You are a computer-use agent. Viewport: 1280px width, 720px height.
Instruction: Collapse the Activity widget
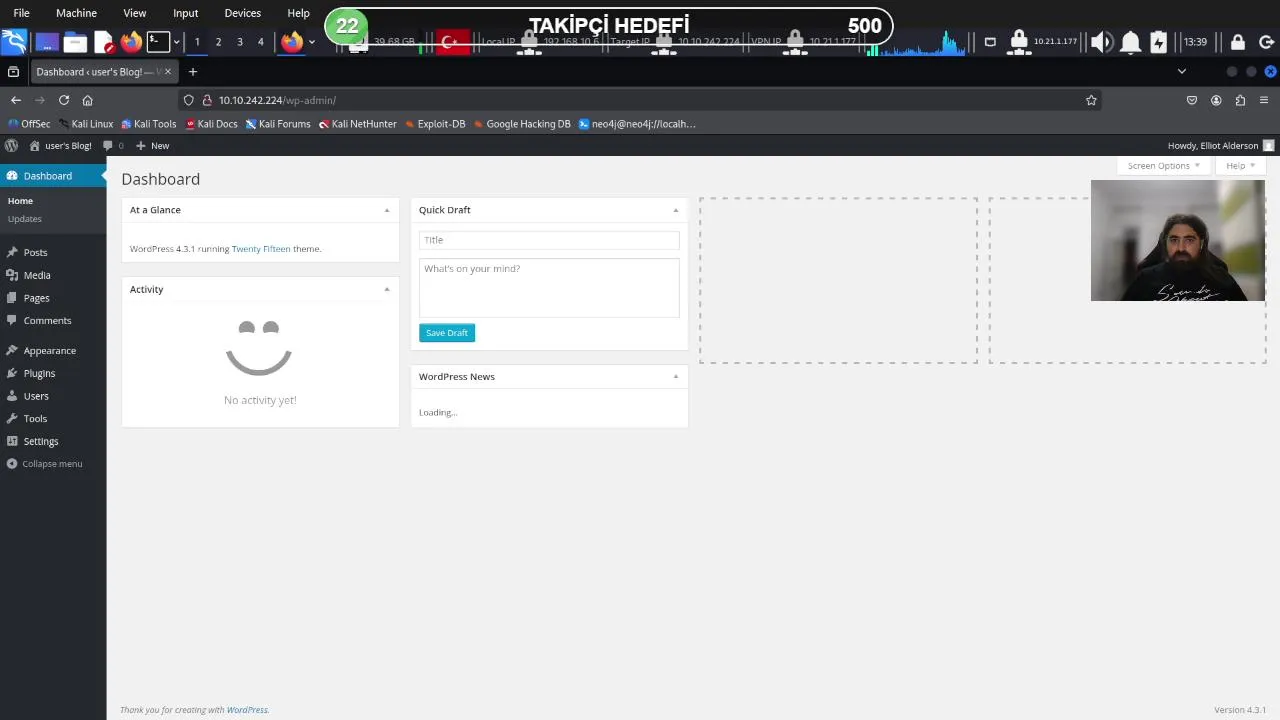387,289
